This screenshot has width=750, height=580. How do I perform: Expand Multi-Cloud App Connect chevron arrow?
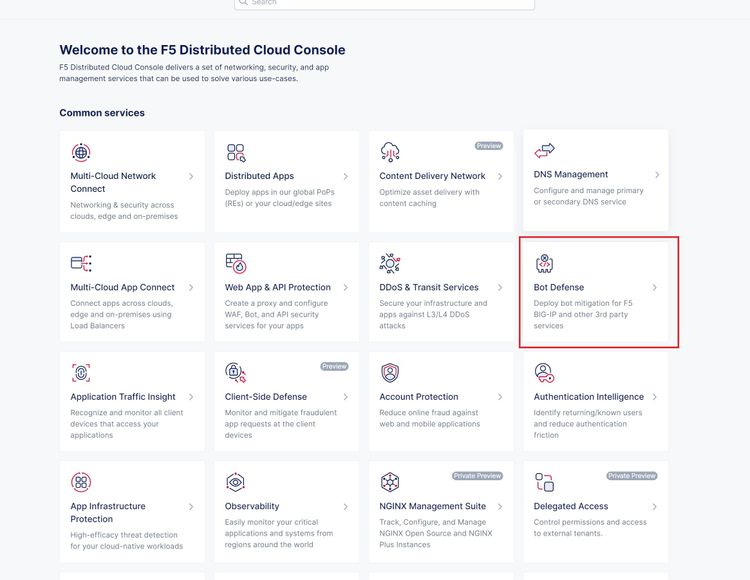pyautogui.click(x=191, y=287)
